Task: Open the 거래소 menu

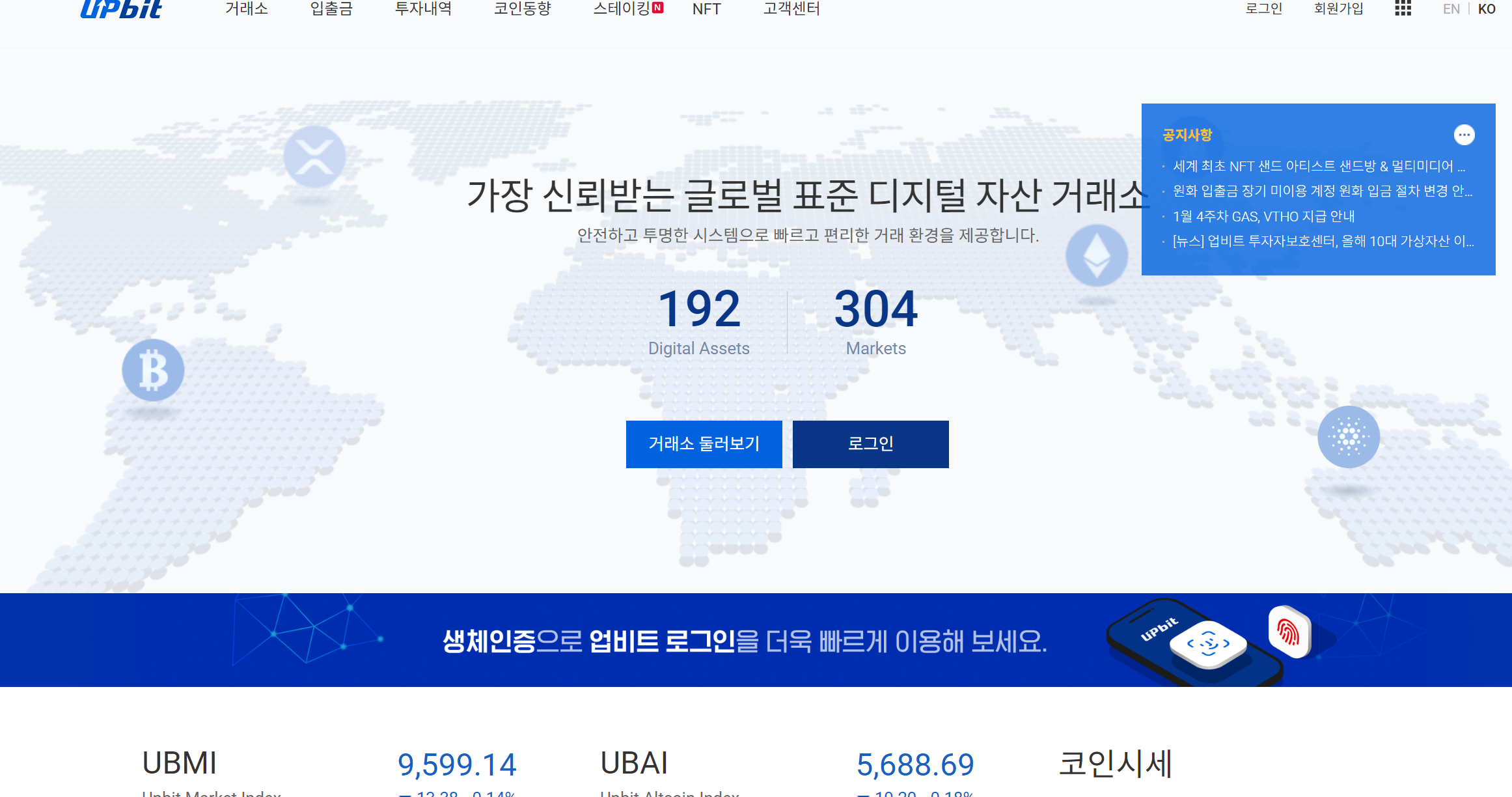Action: point(246,8)
